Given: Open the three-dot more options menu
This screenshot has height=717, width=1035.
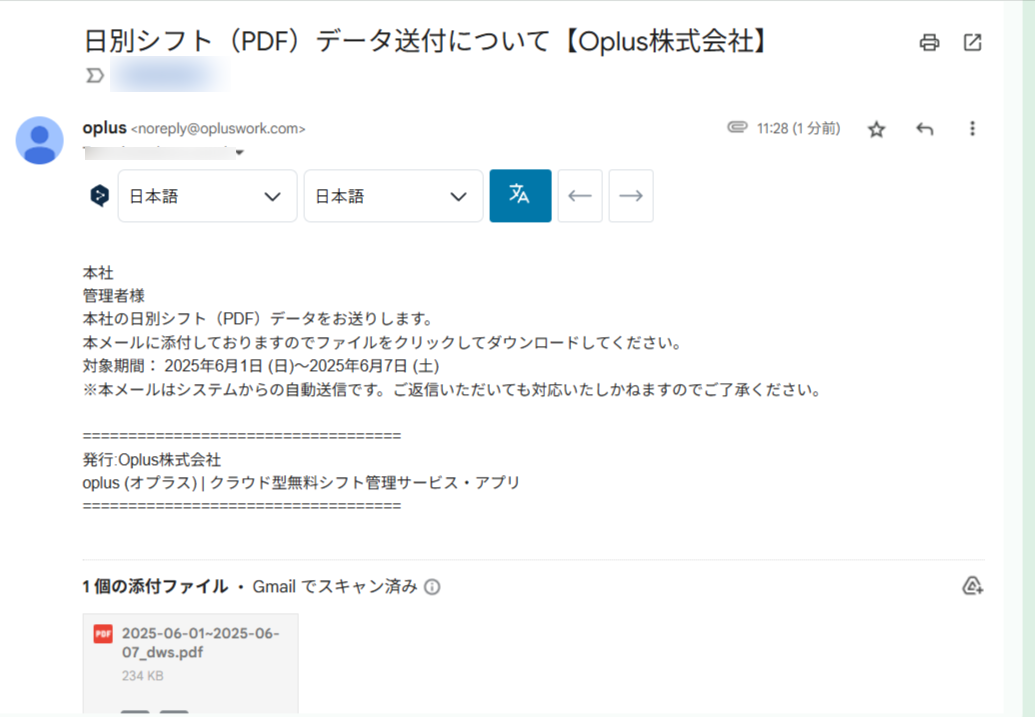Looking at the screenshot, I should coord(972,129).
